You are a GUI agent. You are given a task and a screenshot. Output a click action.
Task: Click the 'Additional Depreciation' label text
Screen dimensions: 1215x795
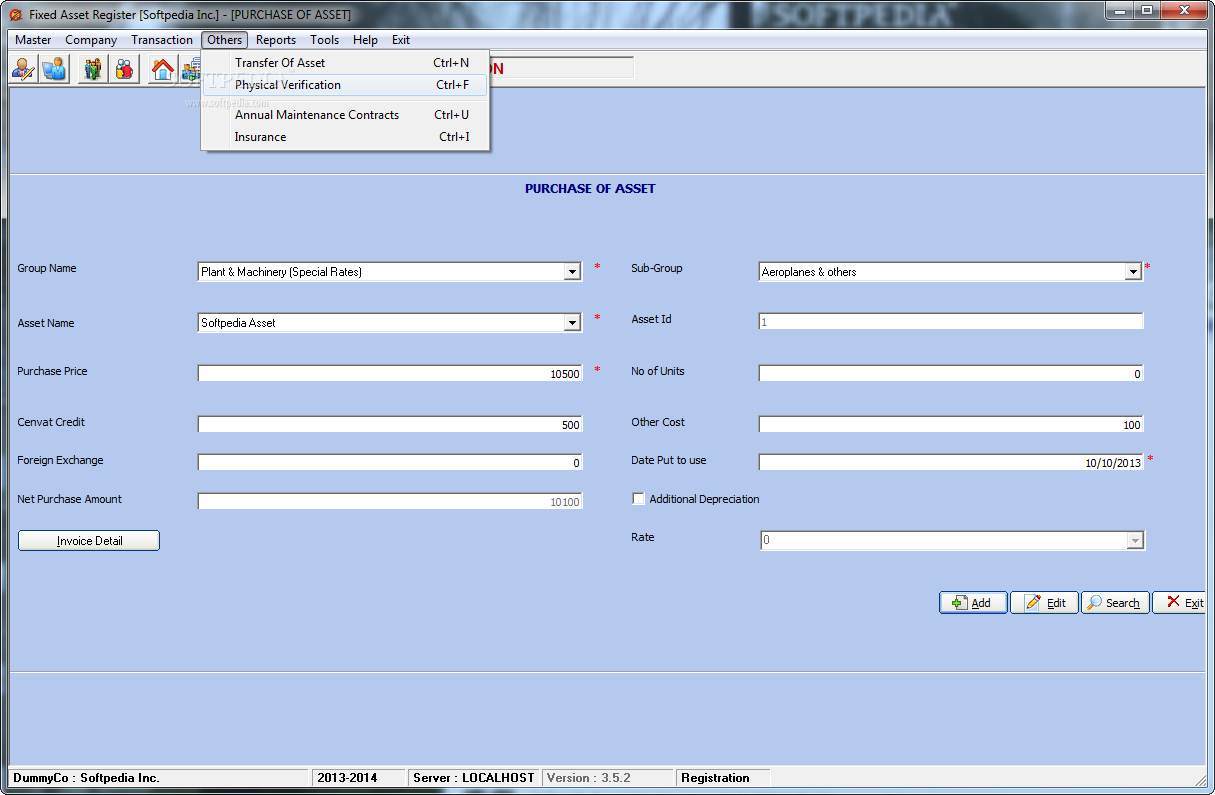704,499
